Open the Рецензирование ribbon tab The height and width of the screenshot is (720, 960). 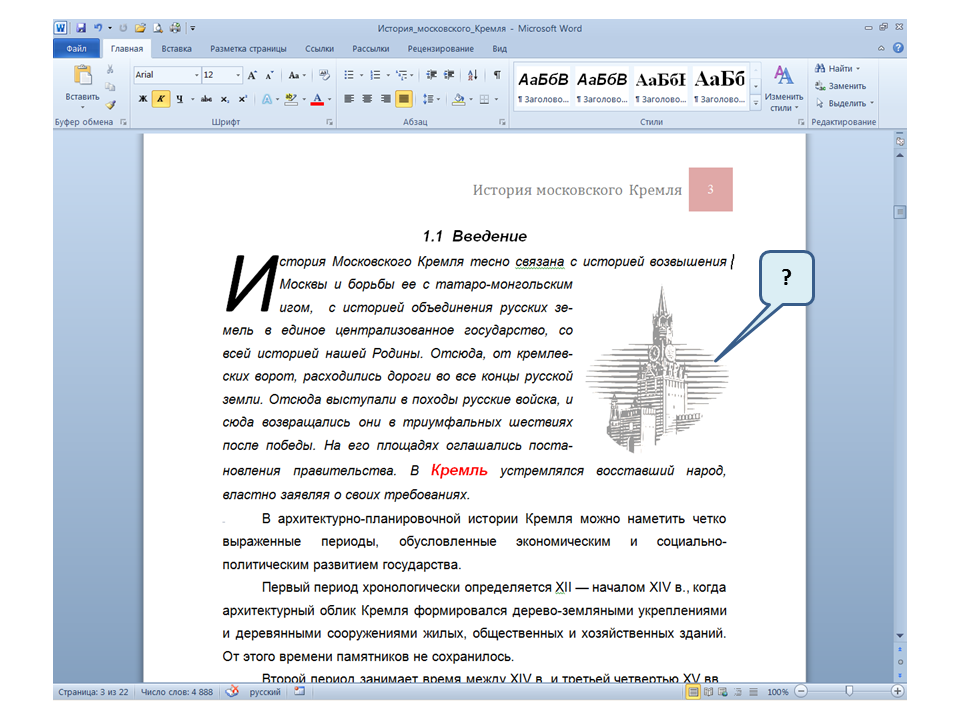(x=440, y=48)
